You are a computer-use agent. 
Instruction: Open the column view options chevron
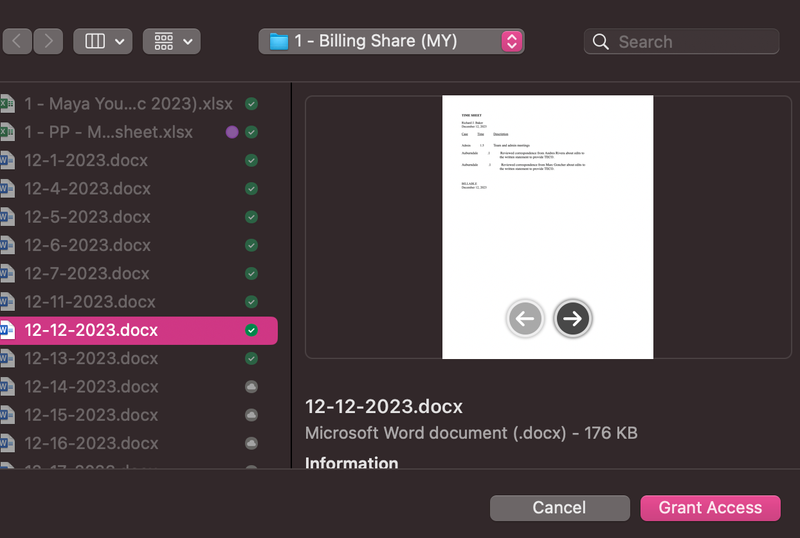(x=120, y=41)
